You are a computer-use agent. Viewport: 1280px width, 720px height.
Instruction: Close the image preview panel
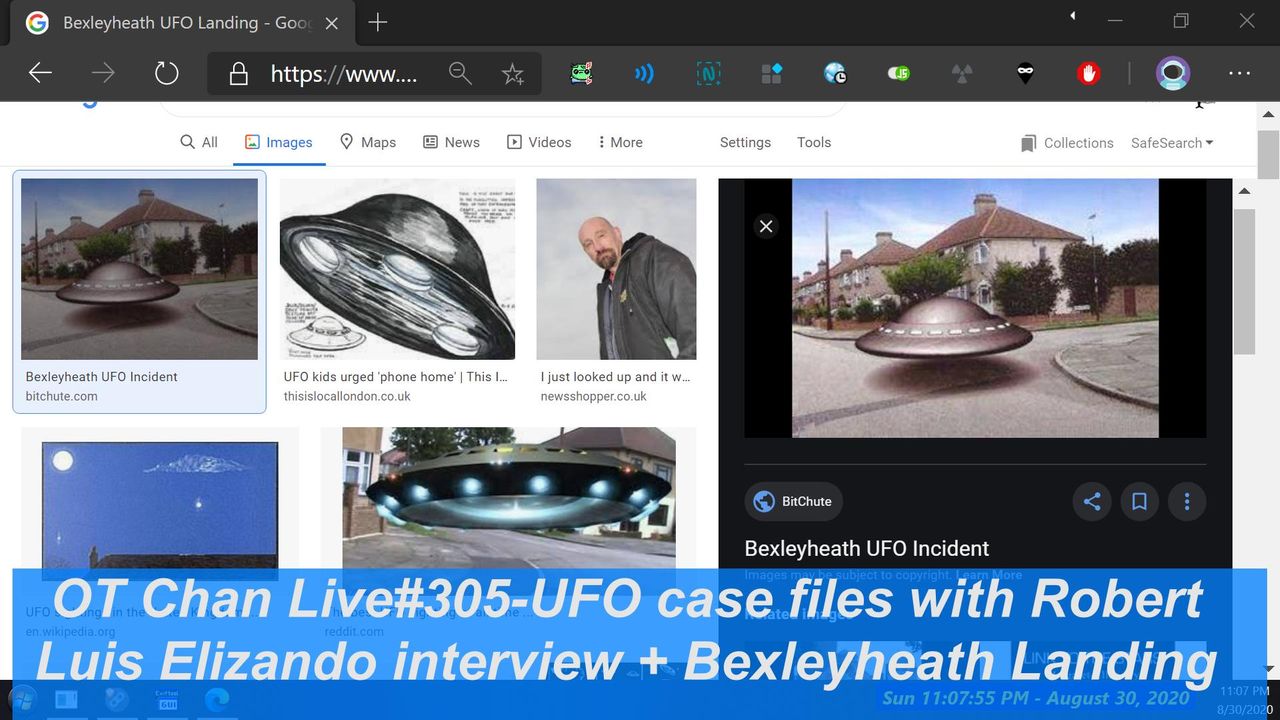[766, 226]
